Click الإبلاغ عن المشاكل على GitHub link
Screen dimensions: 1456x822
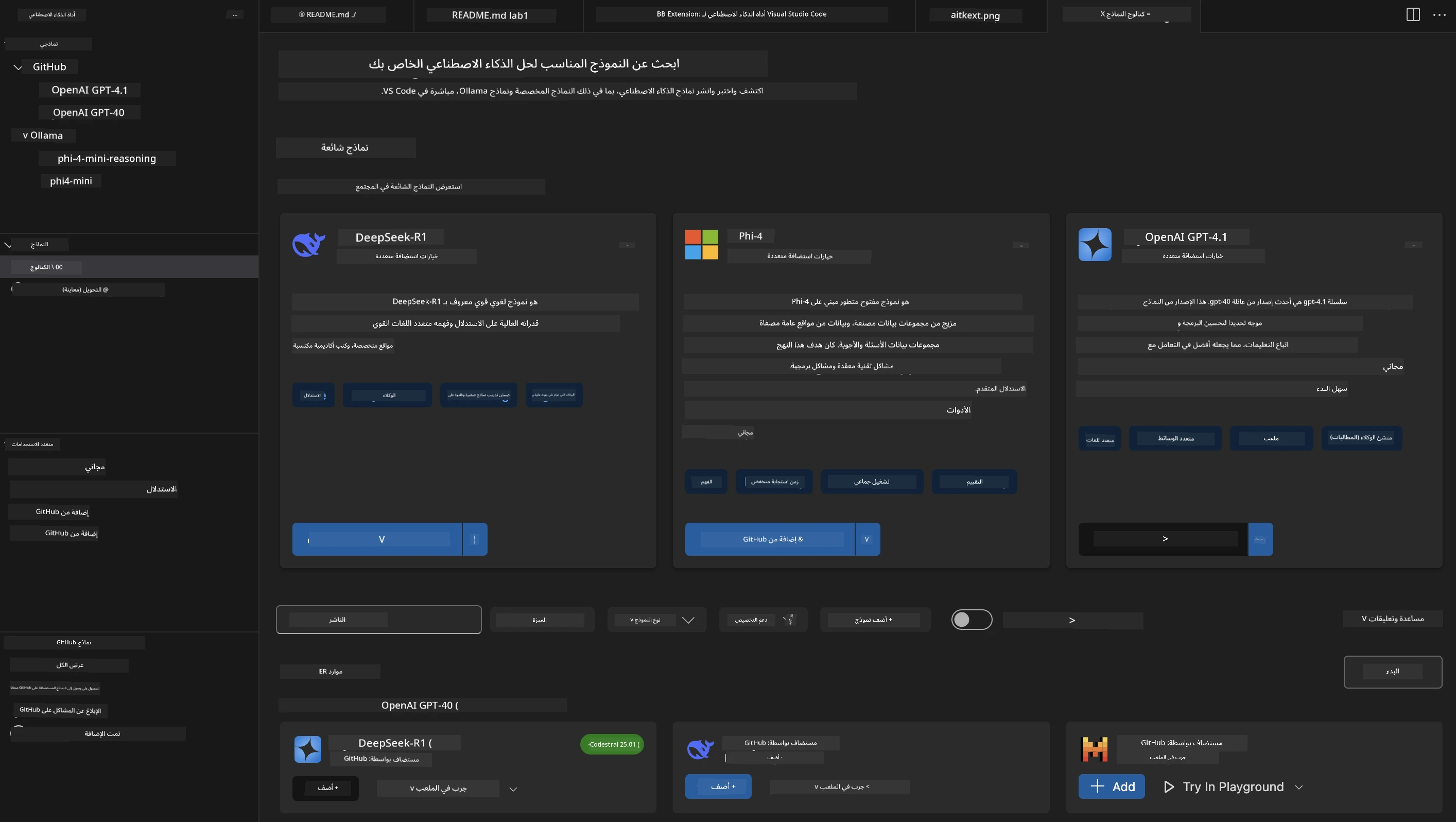point(60,710)
